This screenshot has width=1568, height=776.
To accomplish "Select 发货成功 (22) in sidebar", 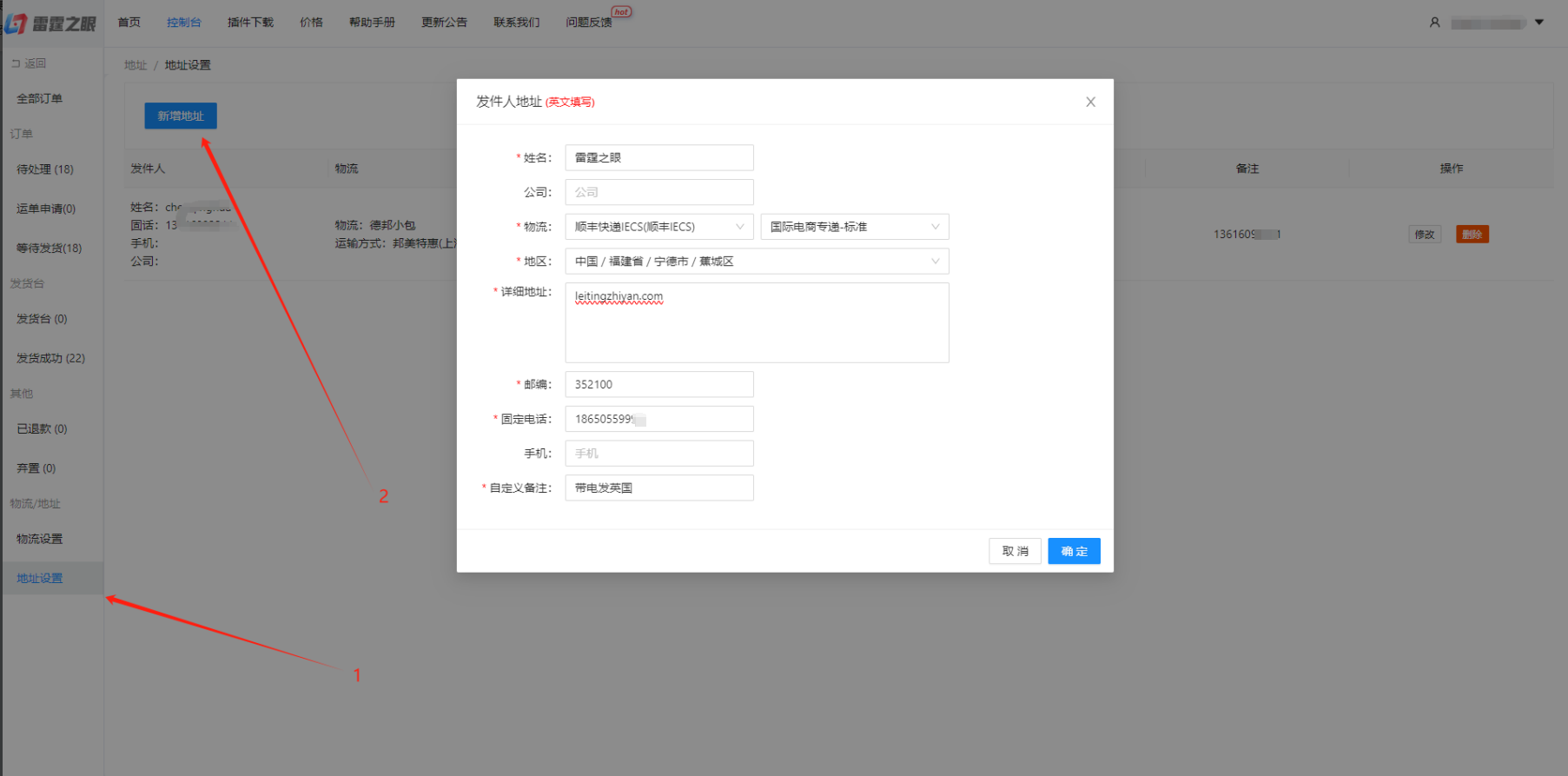I will click(x=50, y=358).
